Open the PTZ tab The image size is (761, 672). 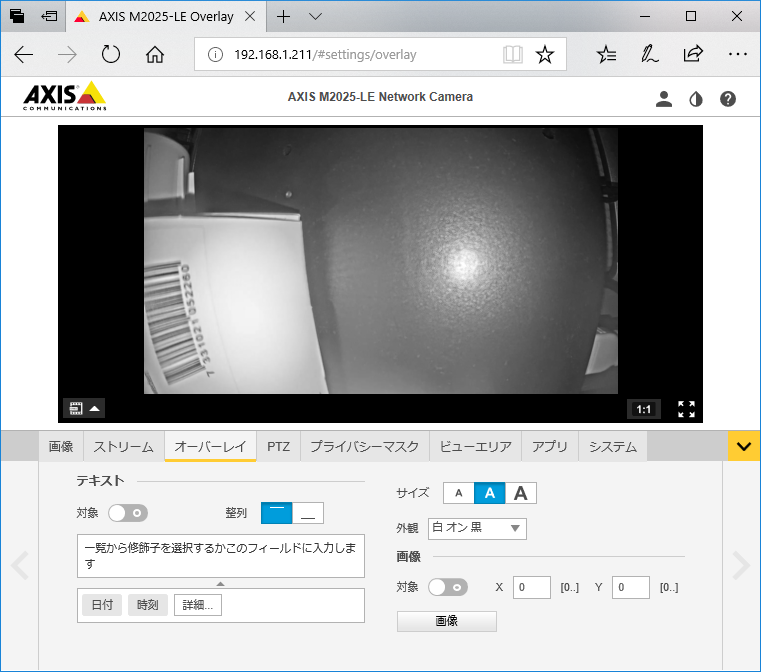279,446
